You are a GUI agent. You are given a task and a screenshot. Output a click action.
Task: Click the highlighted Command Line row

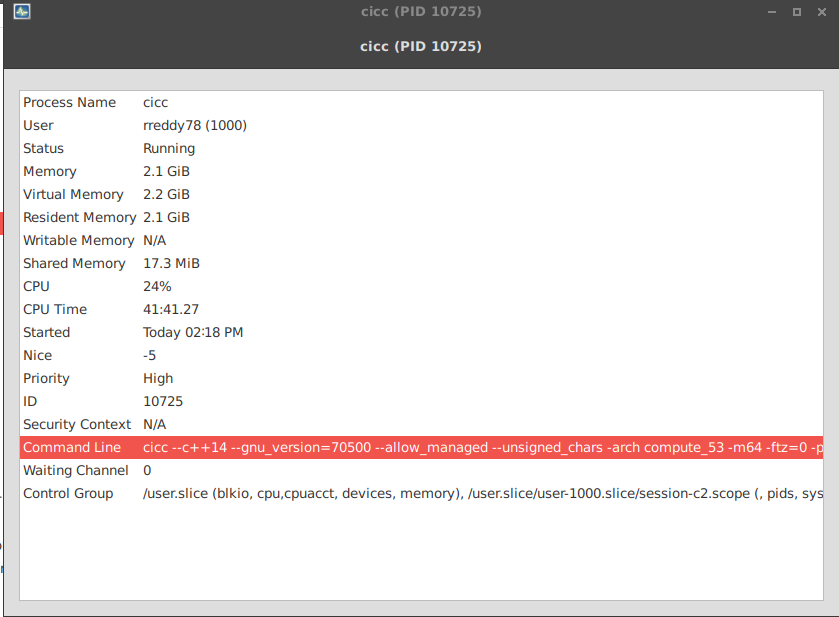pyautogui.click(x=421, y=447)
